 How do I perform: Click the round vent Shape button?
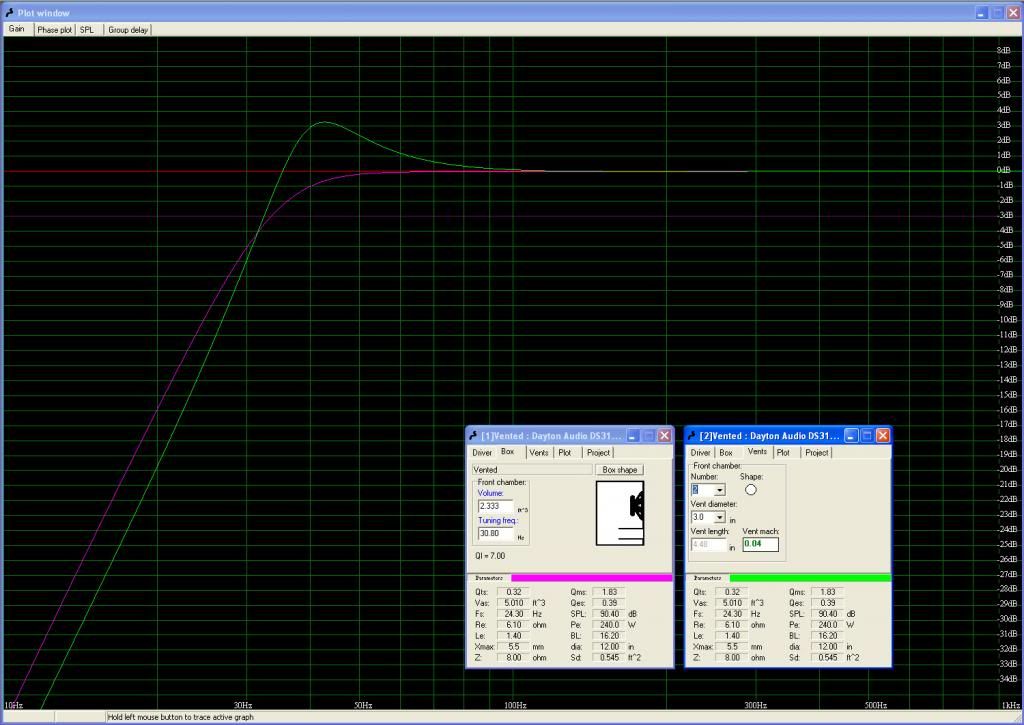point(750,490)
